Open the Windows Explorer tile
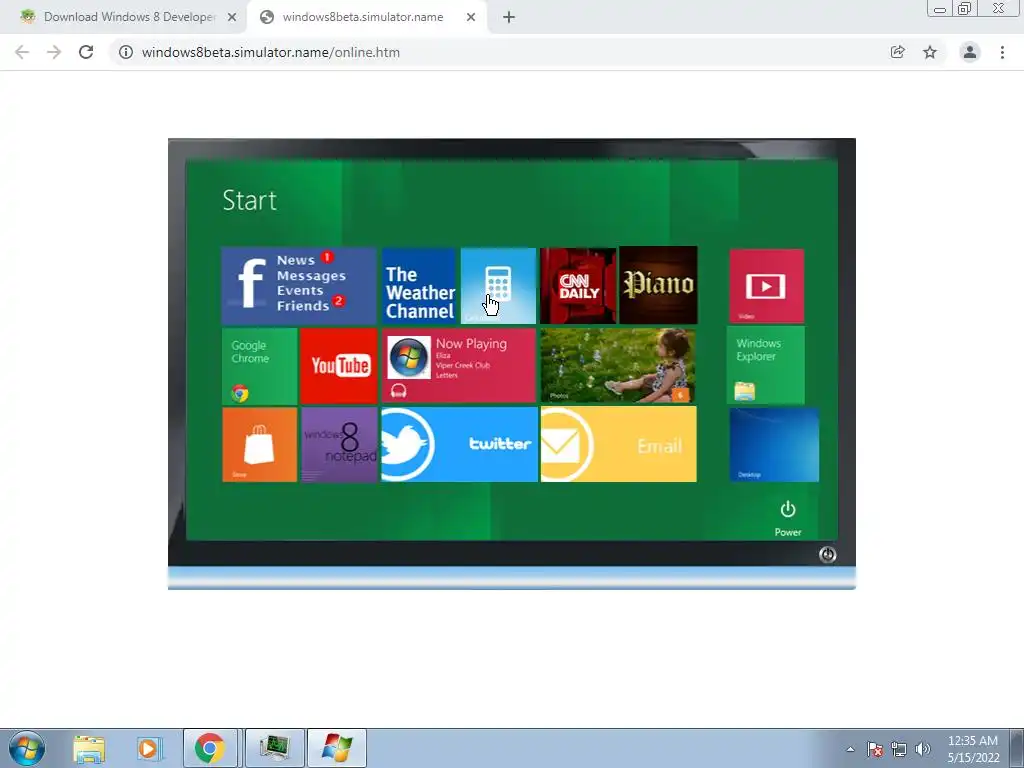 (x=766, y=366)
